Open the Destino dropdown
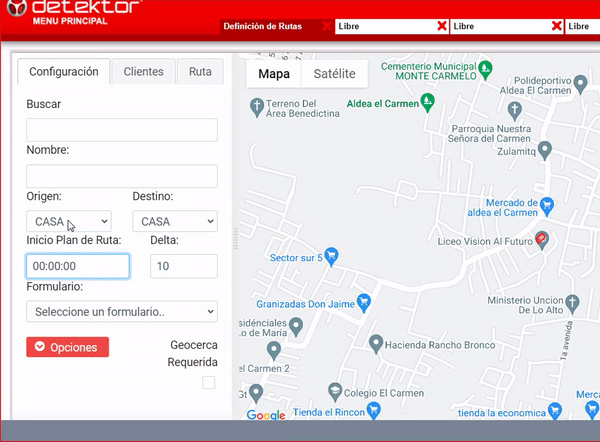Screen dimensions: 600x442 175,221
